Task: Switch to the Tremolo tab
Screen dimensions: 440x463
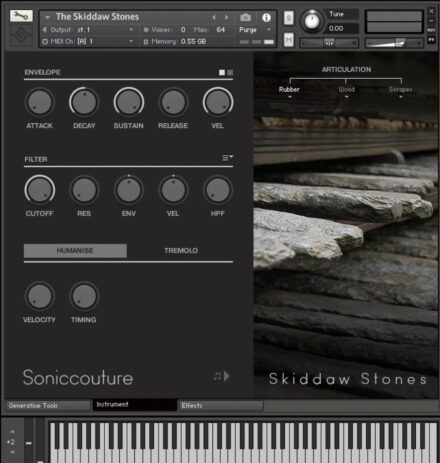Action: [x=181, y=250]
